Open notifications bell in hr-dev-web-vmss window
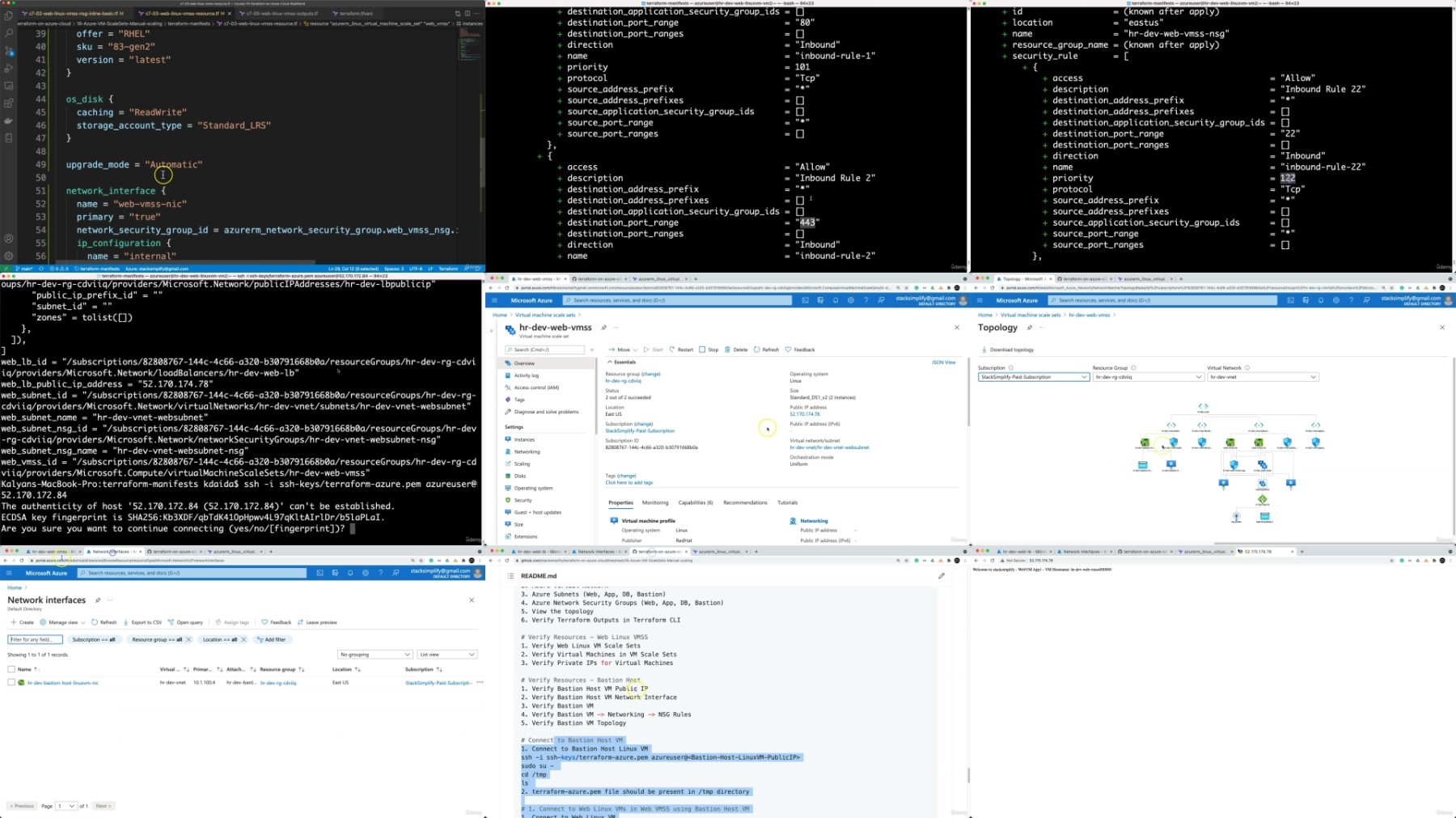 coord(836,300)
